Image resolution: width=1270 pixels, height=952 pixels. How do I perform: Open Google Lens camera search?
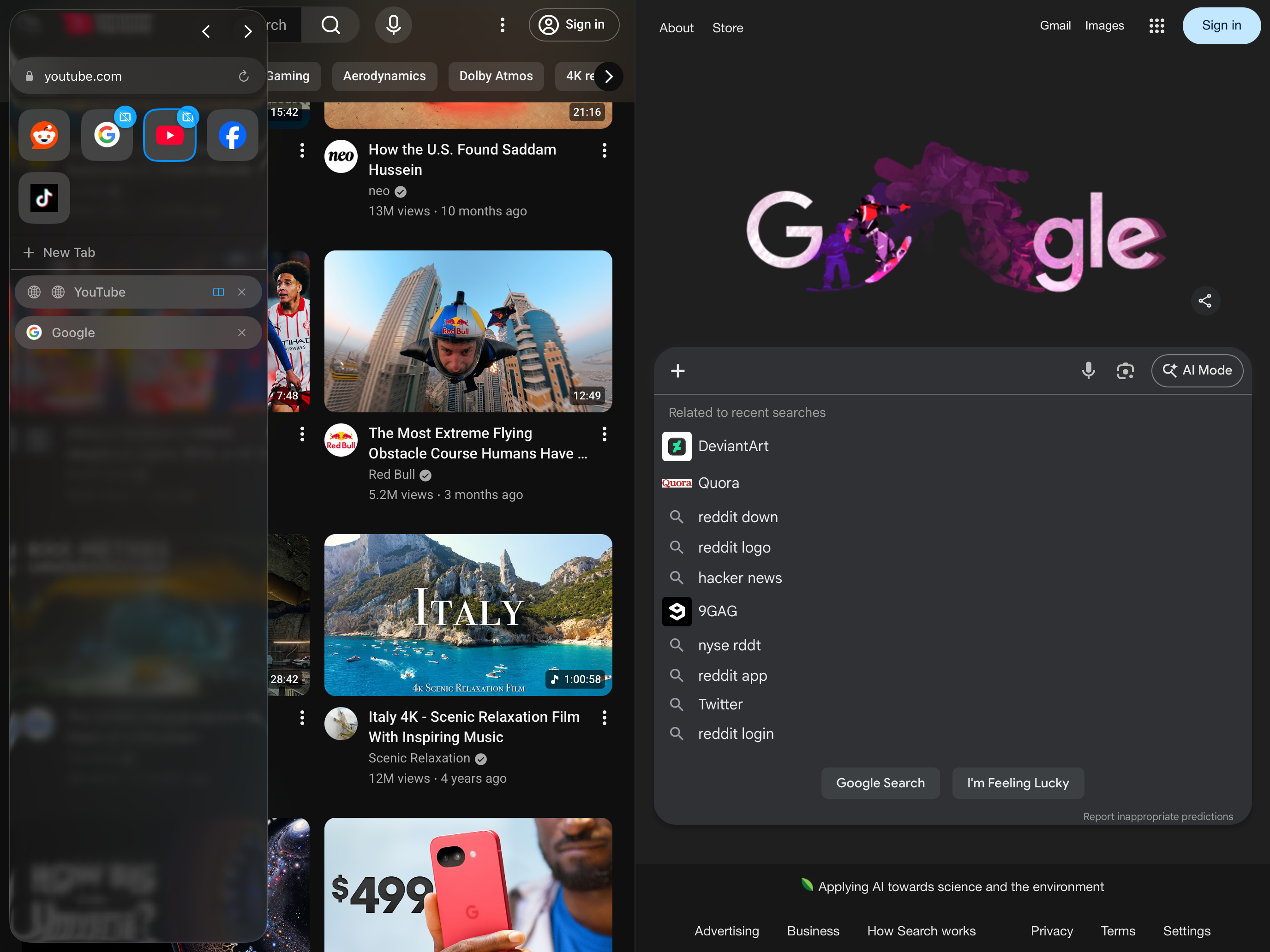point(1125,371)
